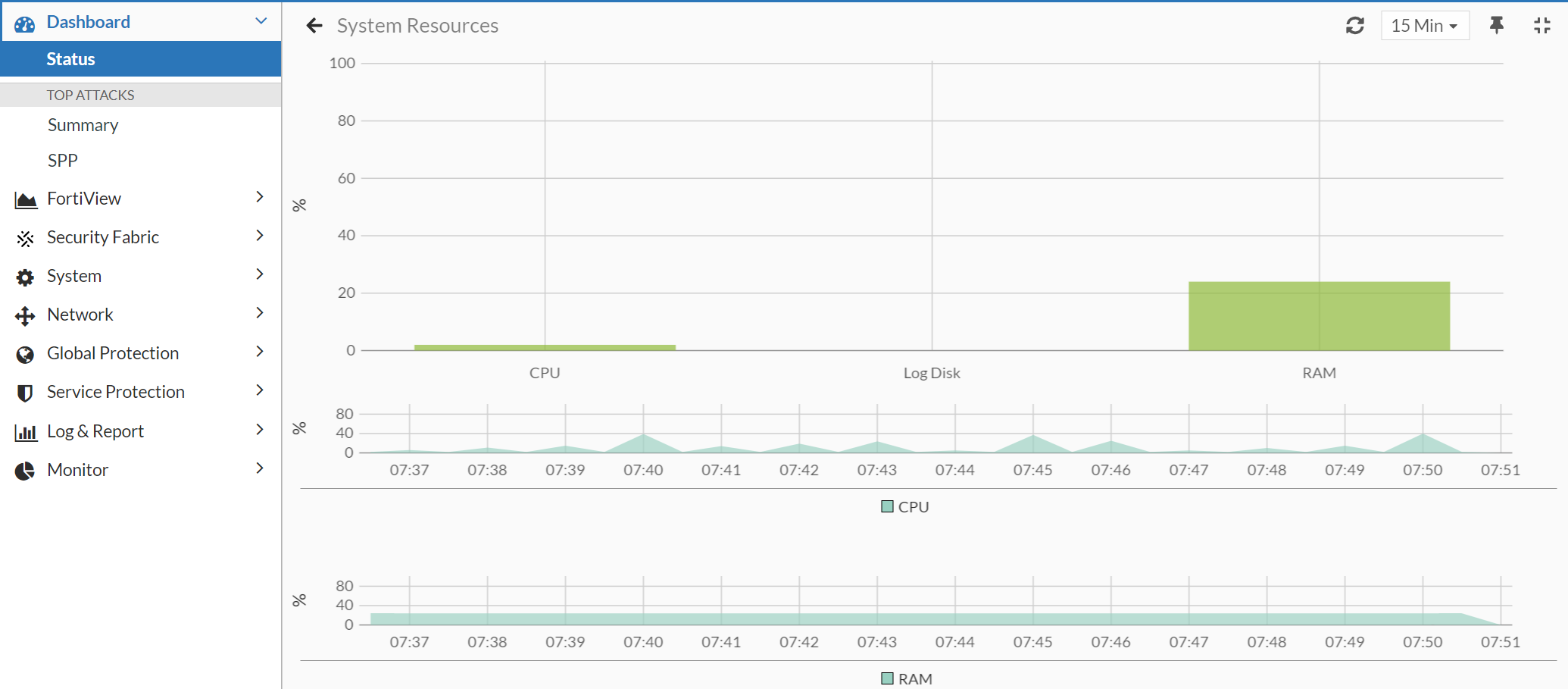The image size is (1568, 689).
Task: Toggle the CPU legend swatch
Action: (887, 506)
